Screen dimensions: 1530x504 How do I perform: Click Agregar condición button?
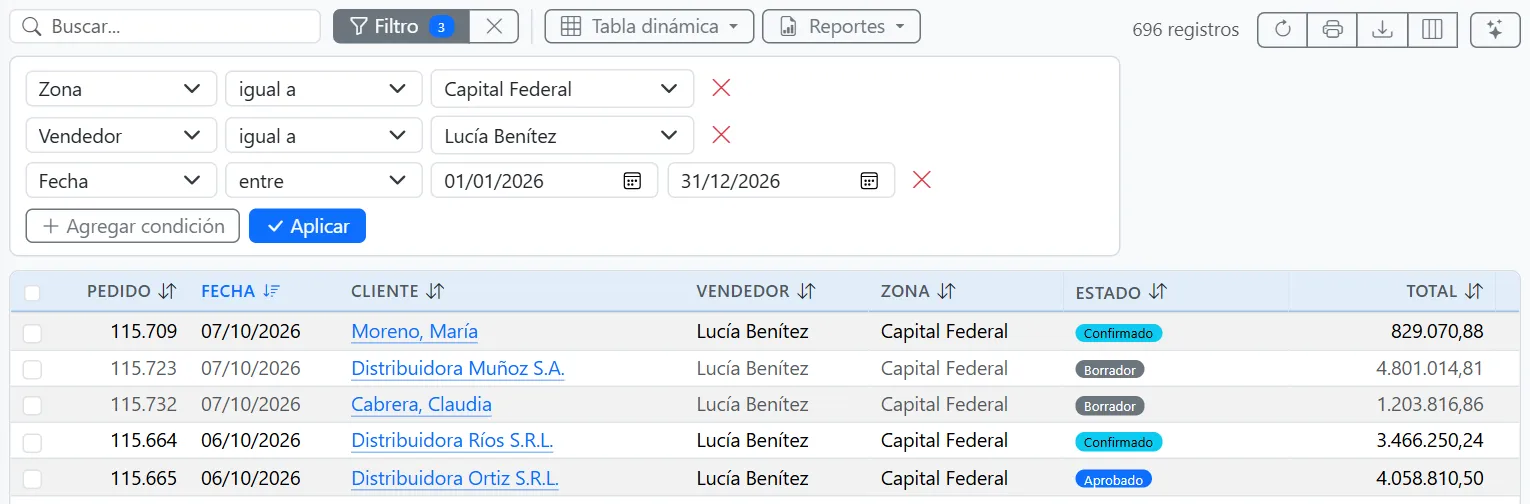[x=133, y=226]
